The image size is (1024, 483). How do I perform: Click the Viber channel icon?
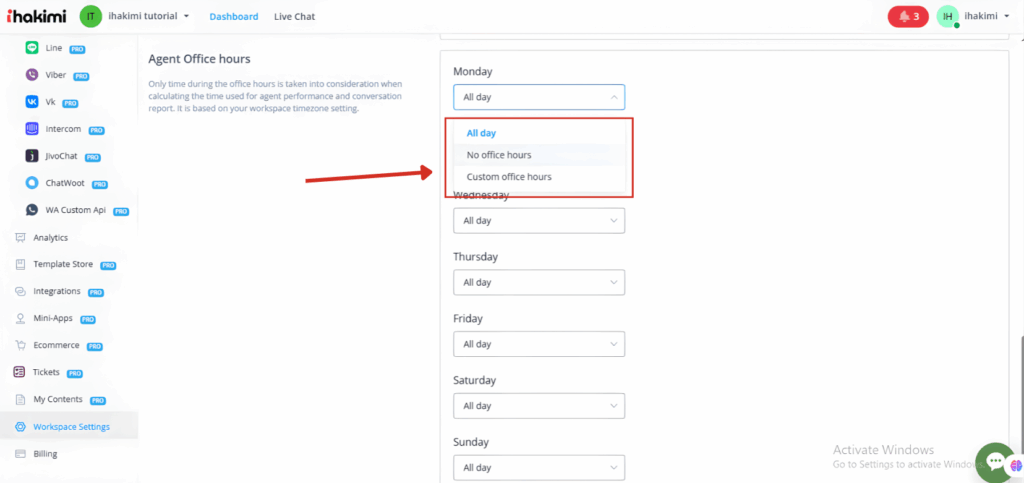pyautogui.click(x=32, y=74)
